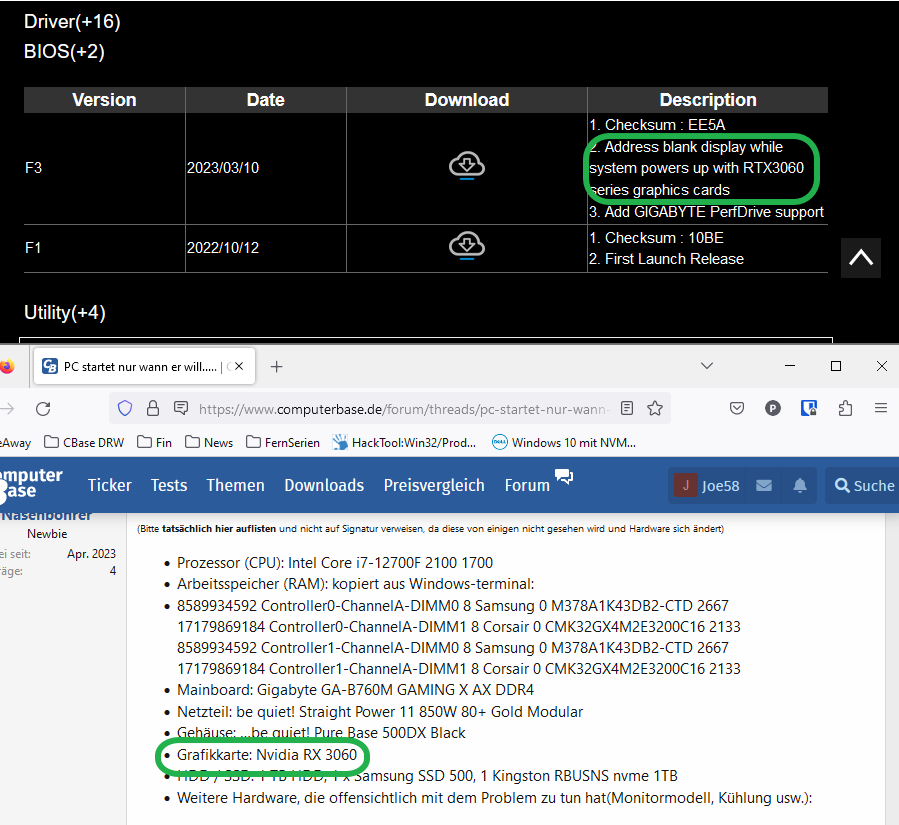Select the 'Grafikkarte: Nvidia RX 3060' line
The height and width of the screenshot is (825, 899).
tap(267, 754)
